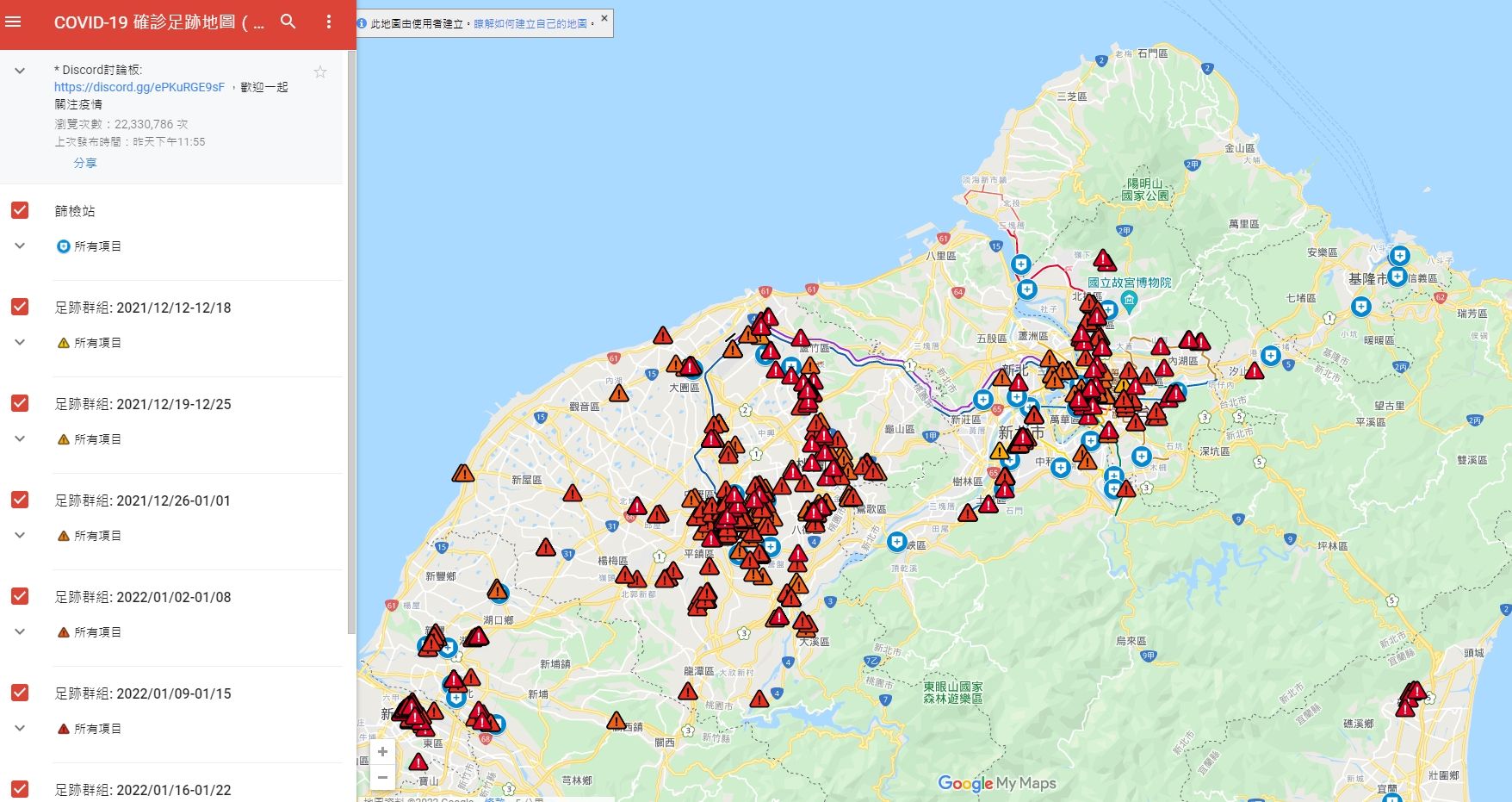Click the warning marker above 湖口鄉
Screen dimensions: 1512x802
[x=497, y=590]
